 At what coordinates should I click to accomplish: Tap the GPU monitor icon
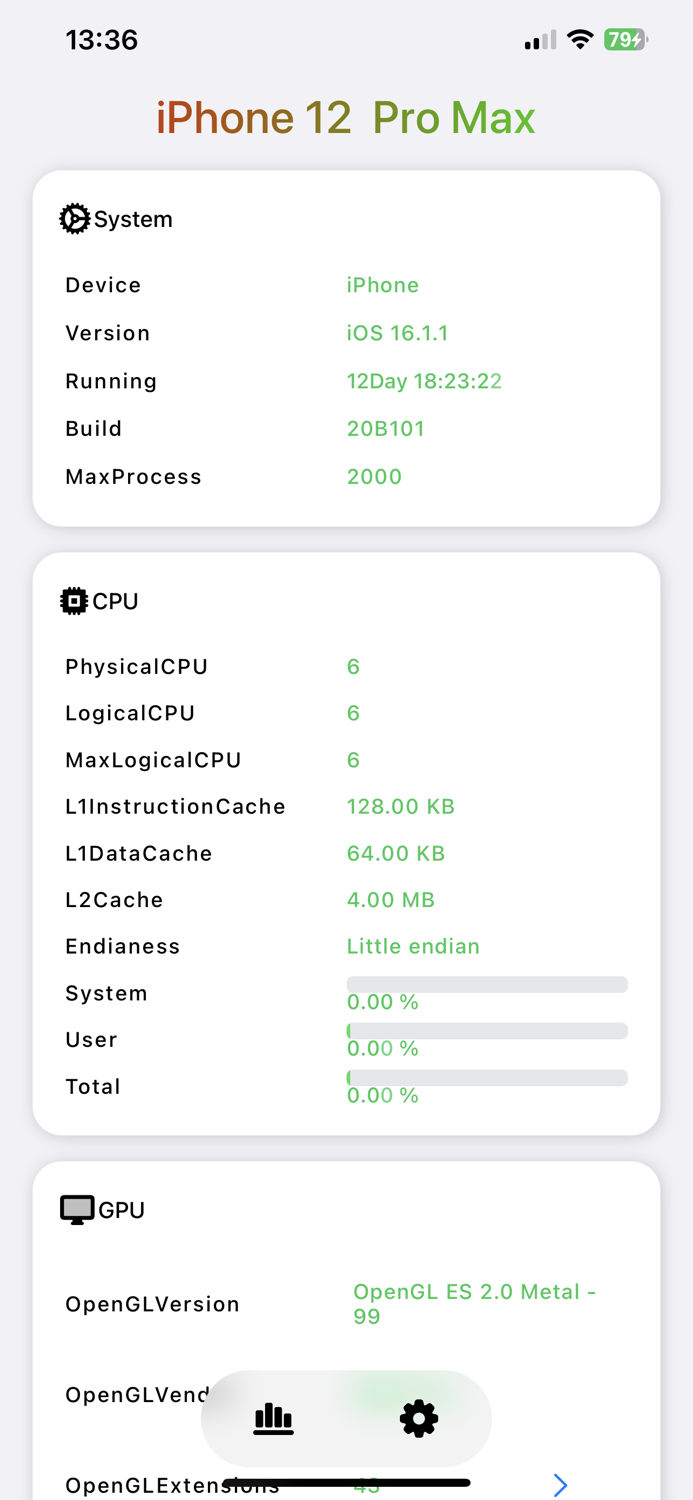[x=74, y=1209]
